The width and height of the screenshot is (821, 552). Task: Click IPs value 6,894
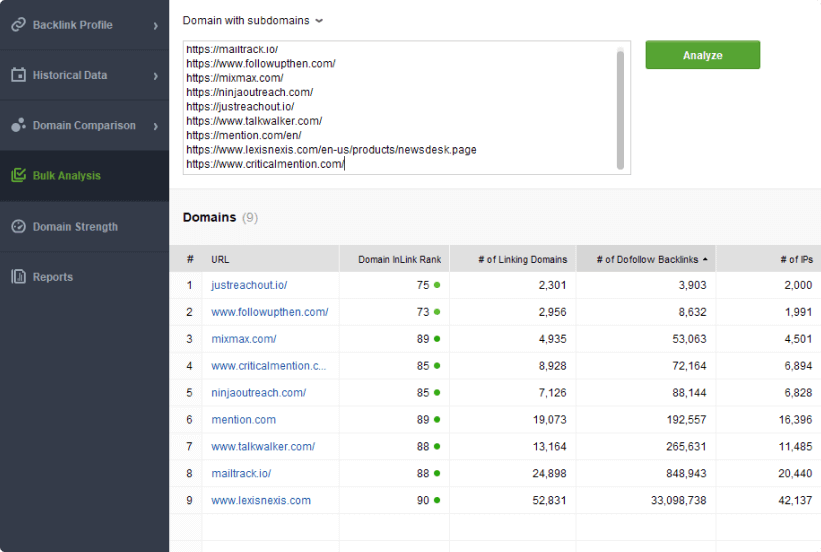point(798,366)
